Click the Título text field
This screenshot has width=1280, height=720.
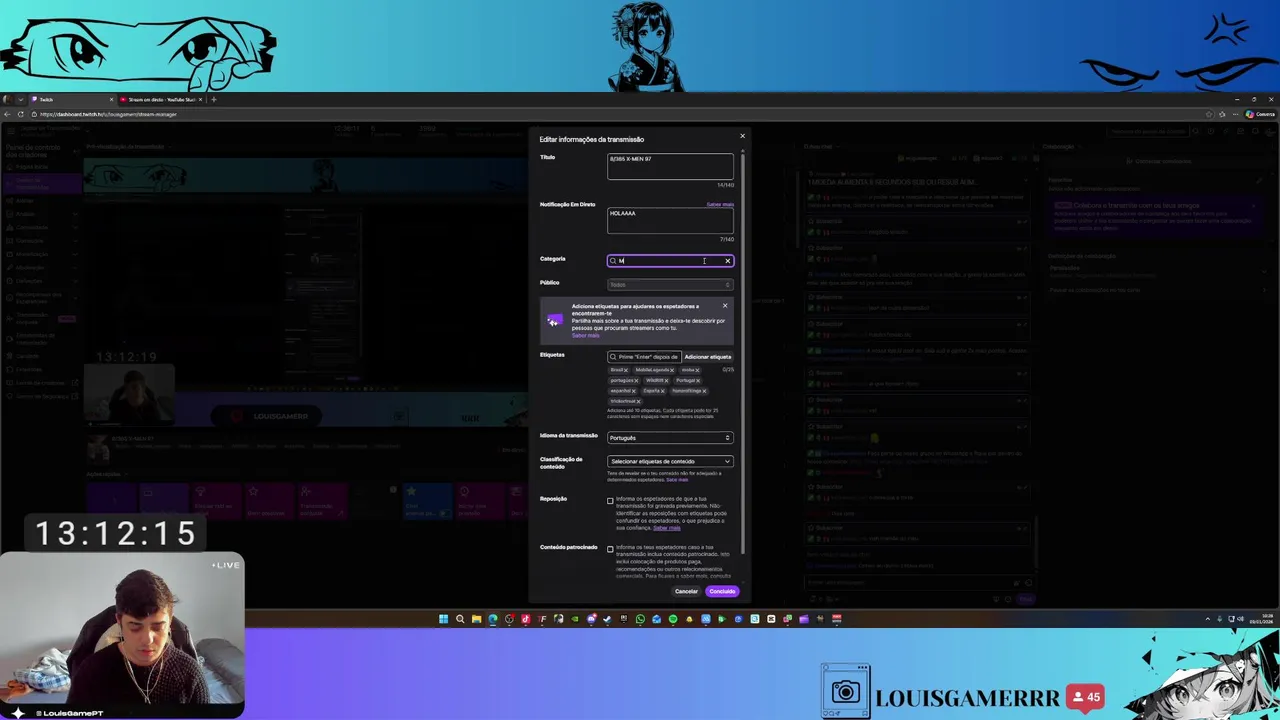pos(670,166)
